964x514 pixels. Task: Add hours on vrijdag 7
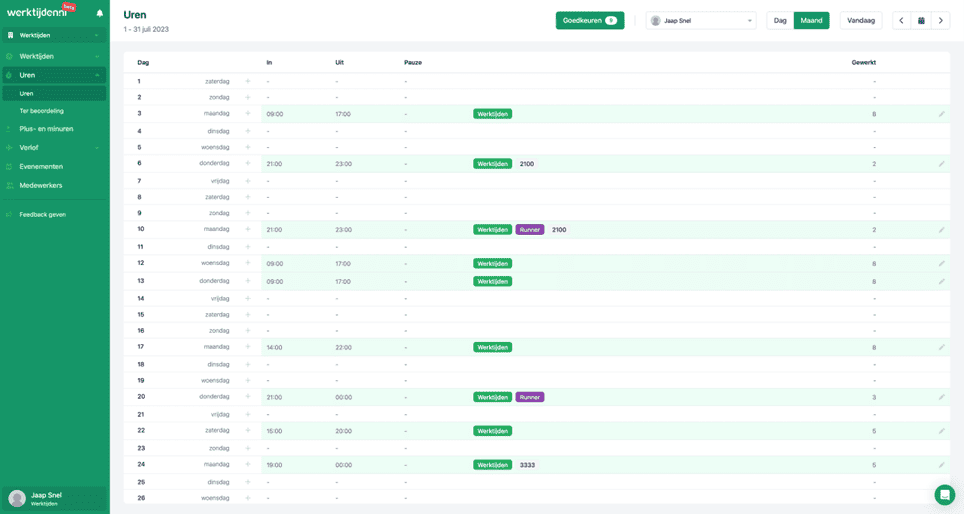pos(248,181)
